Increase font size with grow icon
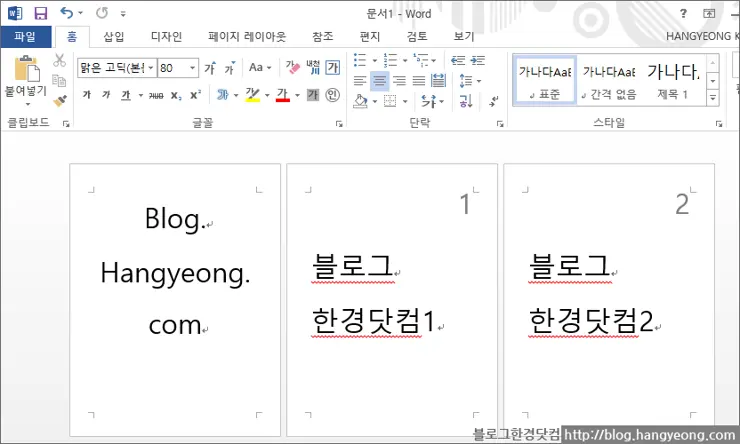Screen dimensions: 740x444 (210, 68)
